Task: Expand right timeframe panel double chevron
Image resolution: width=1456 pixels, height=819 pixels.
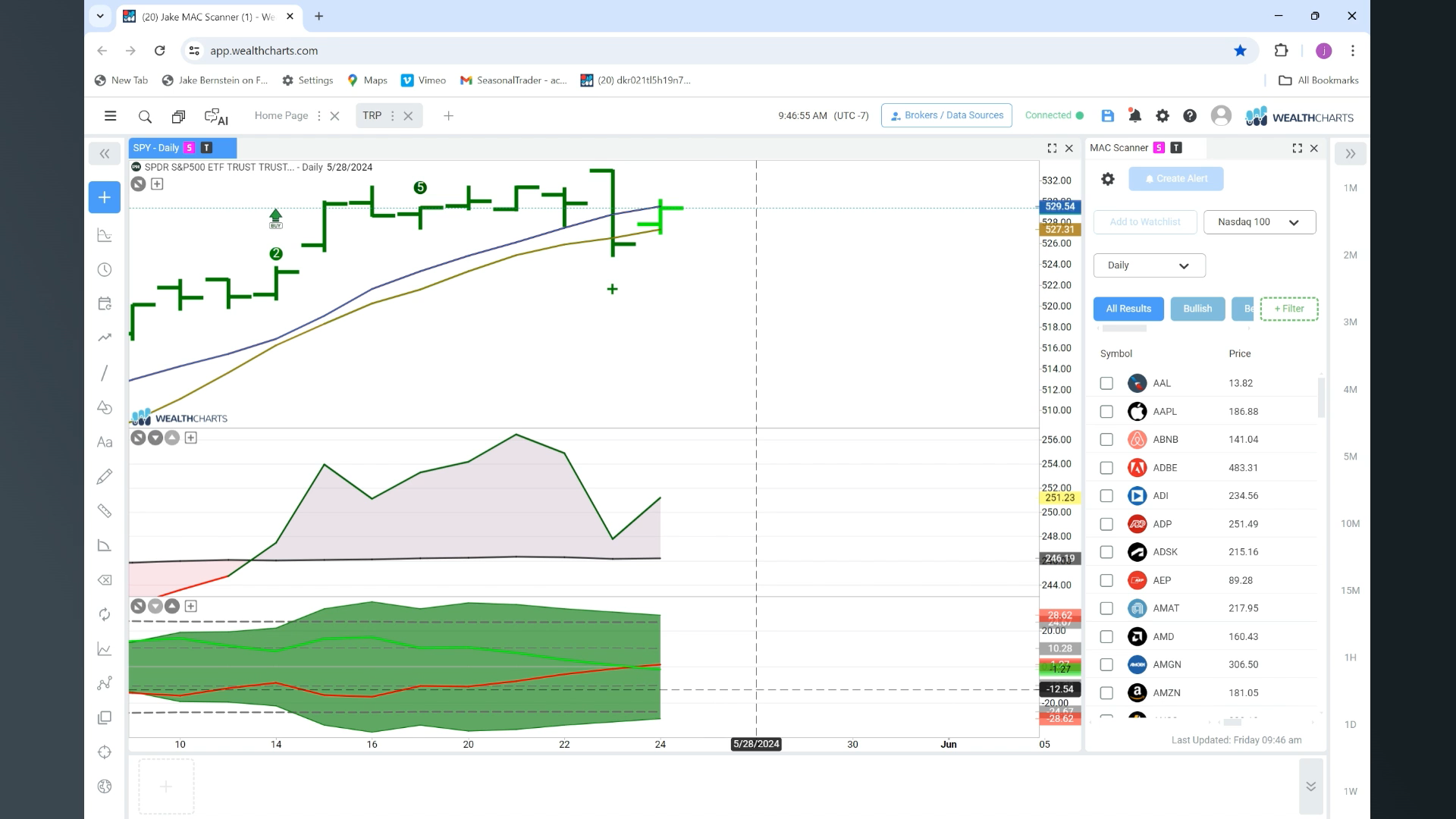Action: pyautogui.click(x=1351, y=153)
